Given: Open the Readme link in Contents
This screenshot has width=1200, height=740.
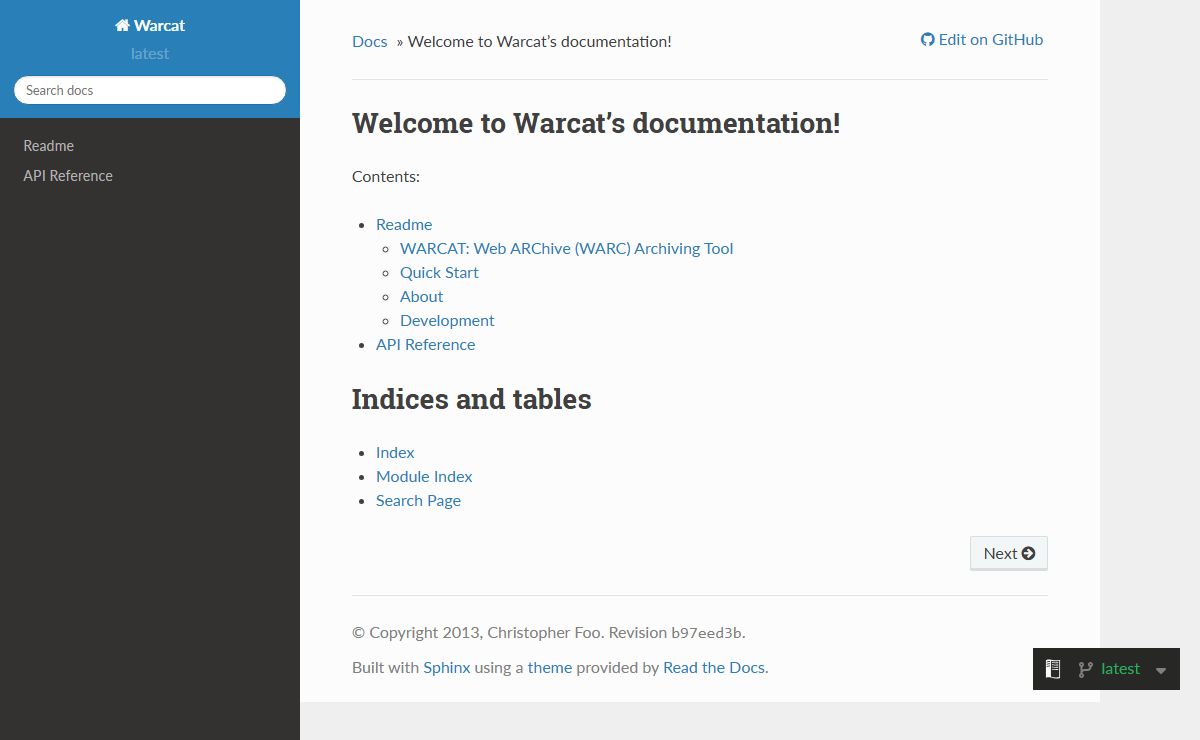Looking at the screenshot, I should (x=404, y=224).
